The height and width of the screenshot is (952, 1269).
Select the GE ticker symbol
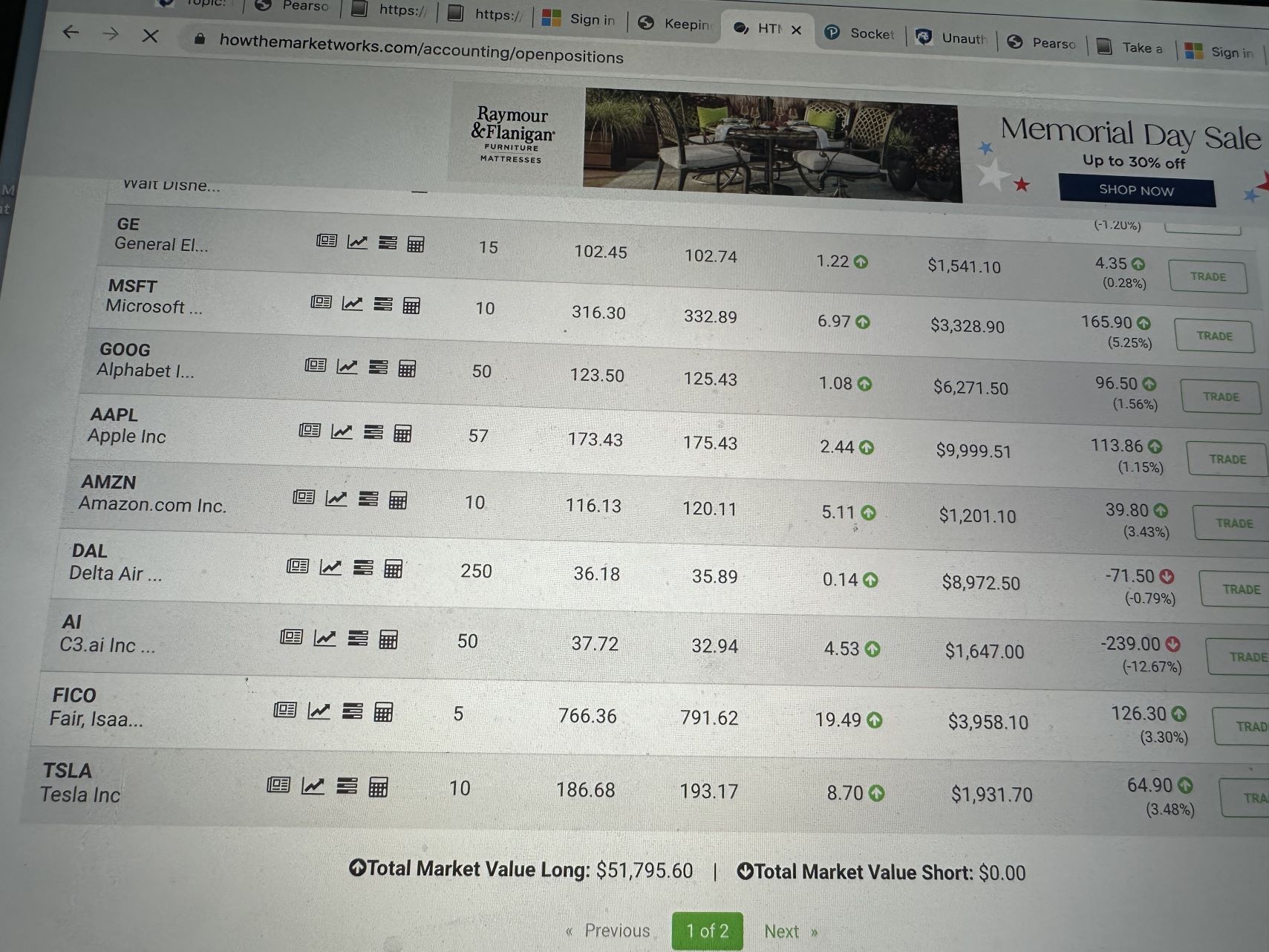128,224
